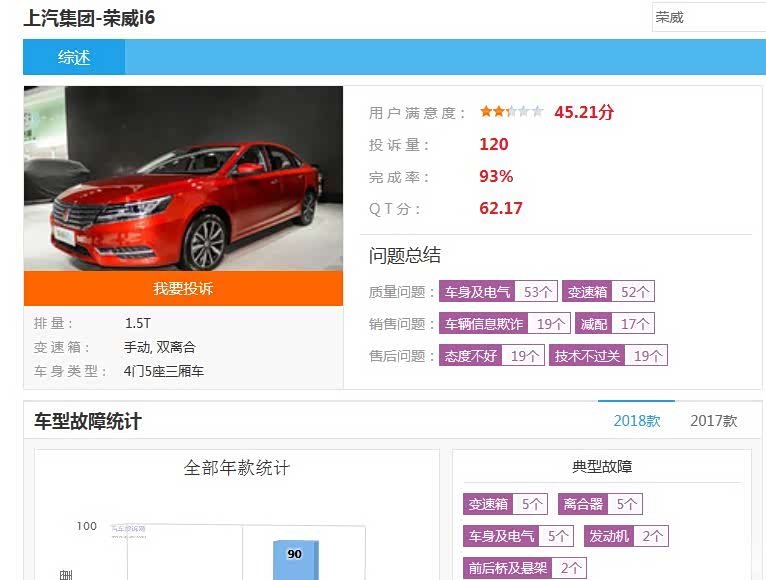Select the 变速箱 52个 quality tag

(x=608, y=292)
